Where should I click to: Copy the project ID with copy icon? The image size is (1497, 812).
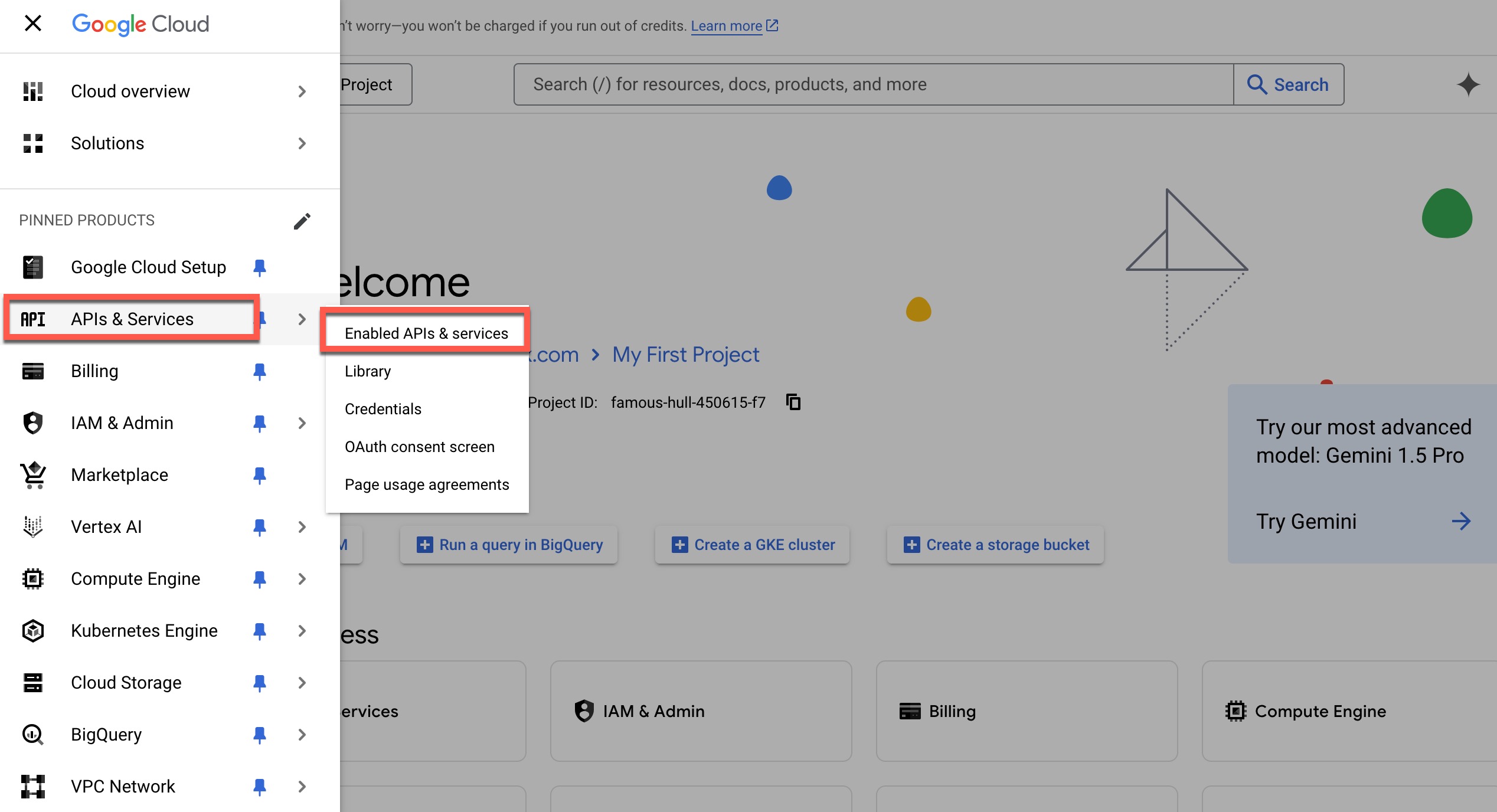tap(793, 402)
